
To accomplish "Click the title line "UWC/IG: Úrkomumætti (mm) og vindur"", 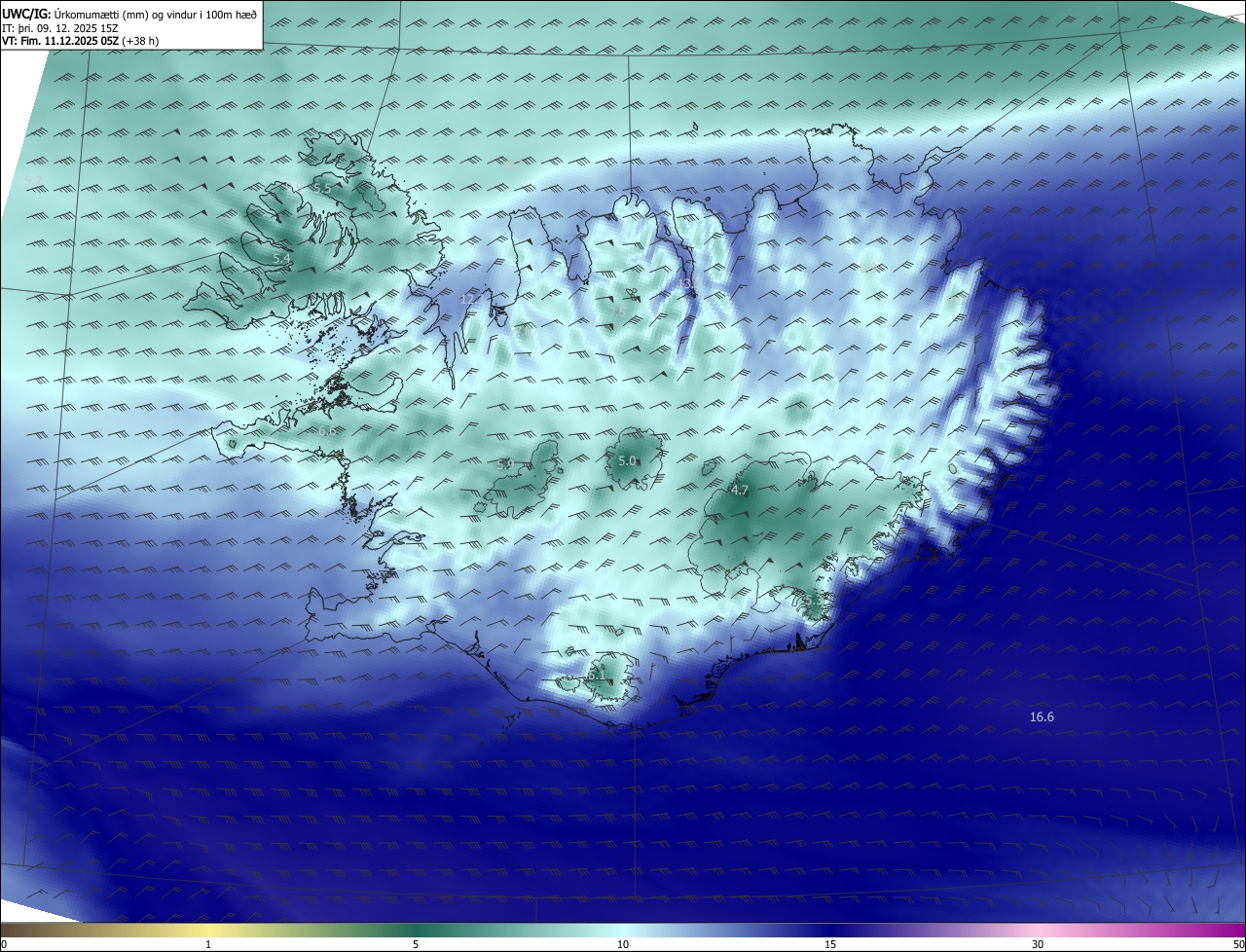I will pyautogui.click(x=129, y=13).
